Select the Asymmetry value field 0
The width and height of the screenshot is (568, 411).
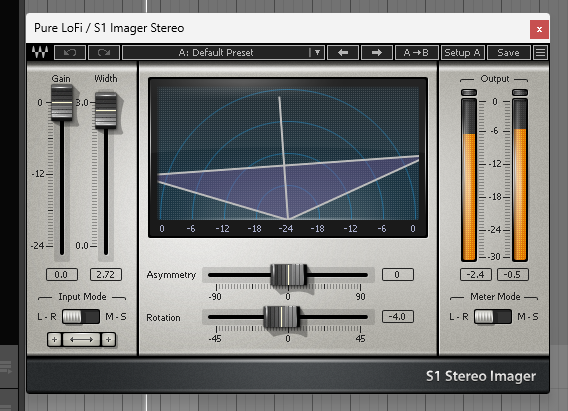click(x=398, y=274)
